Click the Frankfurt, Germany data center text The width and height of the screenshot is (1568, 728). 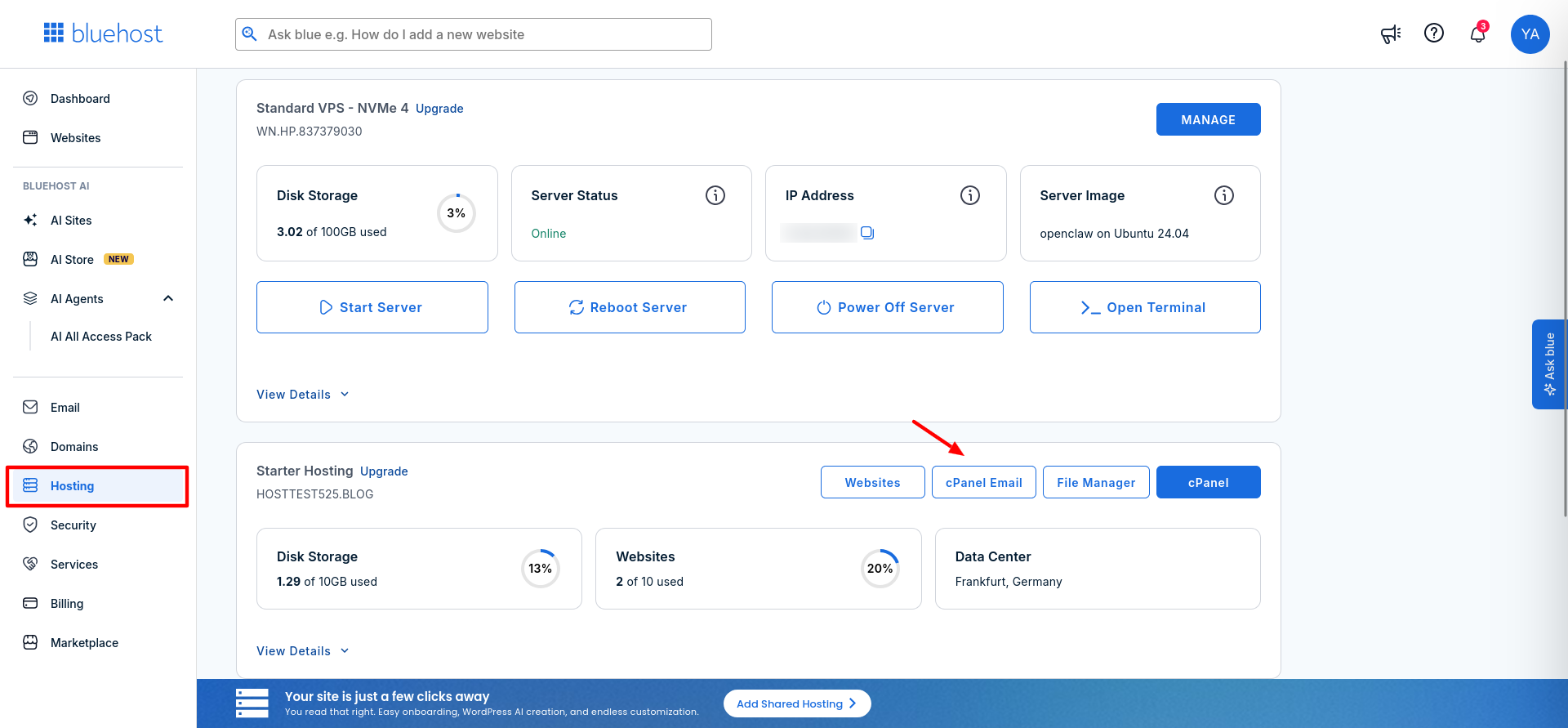[1009, 582]
